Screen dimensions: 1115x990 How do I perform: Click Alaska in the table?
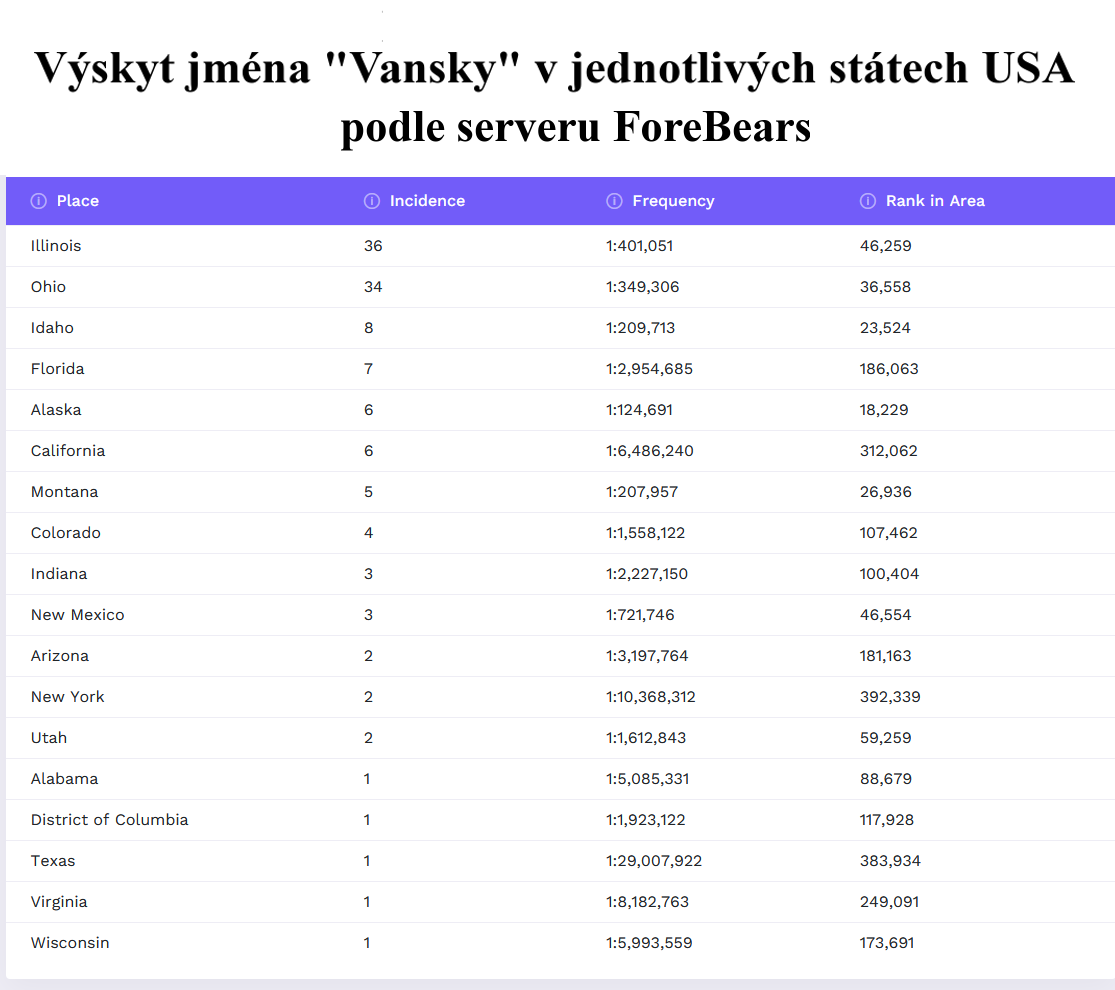(x=56, y=410)
